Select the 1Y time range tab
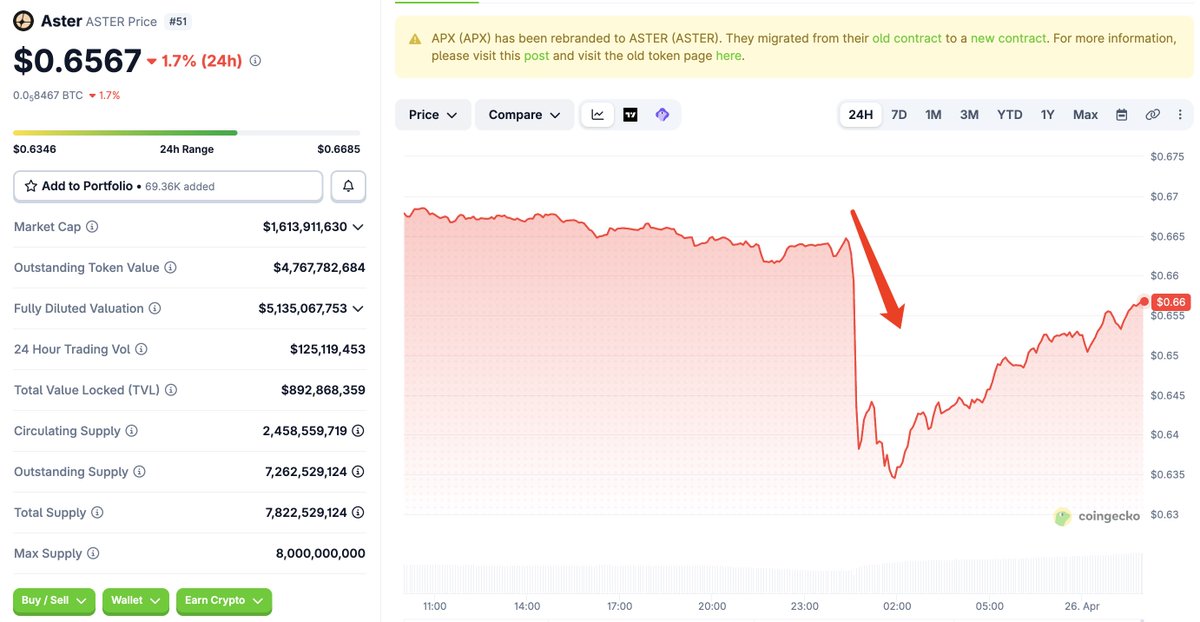 pos(1047,115)
